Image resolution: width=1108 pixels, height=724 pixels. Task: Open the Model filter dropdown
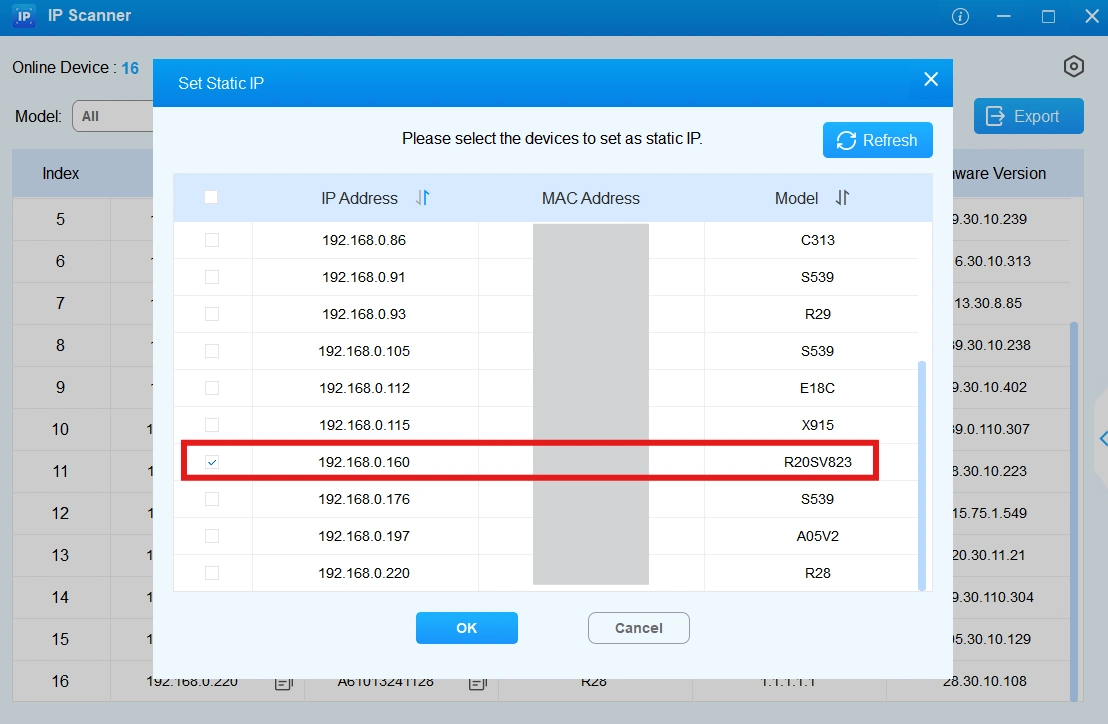click(x=112, y=116)
